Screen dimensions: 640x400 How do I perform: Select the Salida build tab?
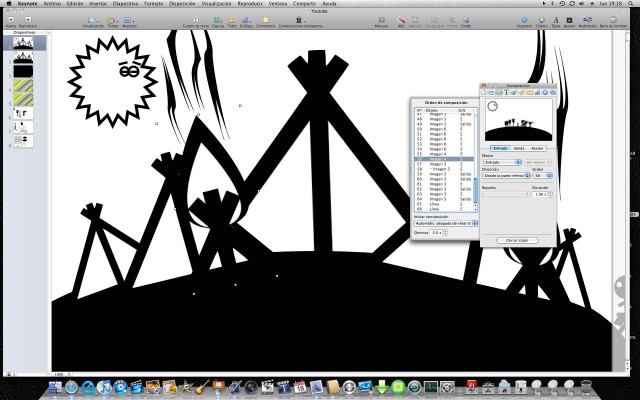click(519, 148)
